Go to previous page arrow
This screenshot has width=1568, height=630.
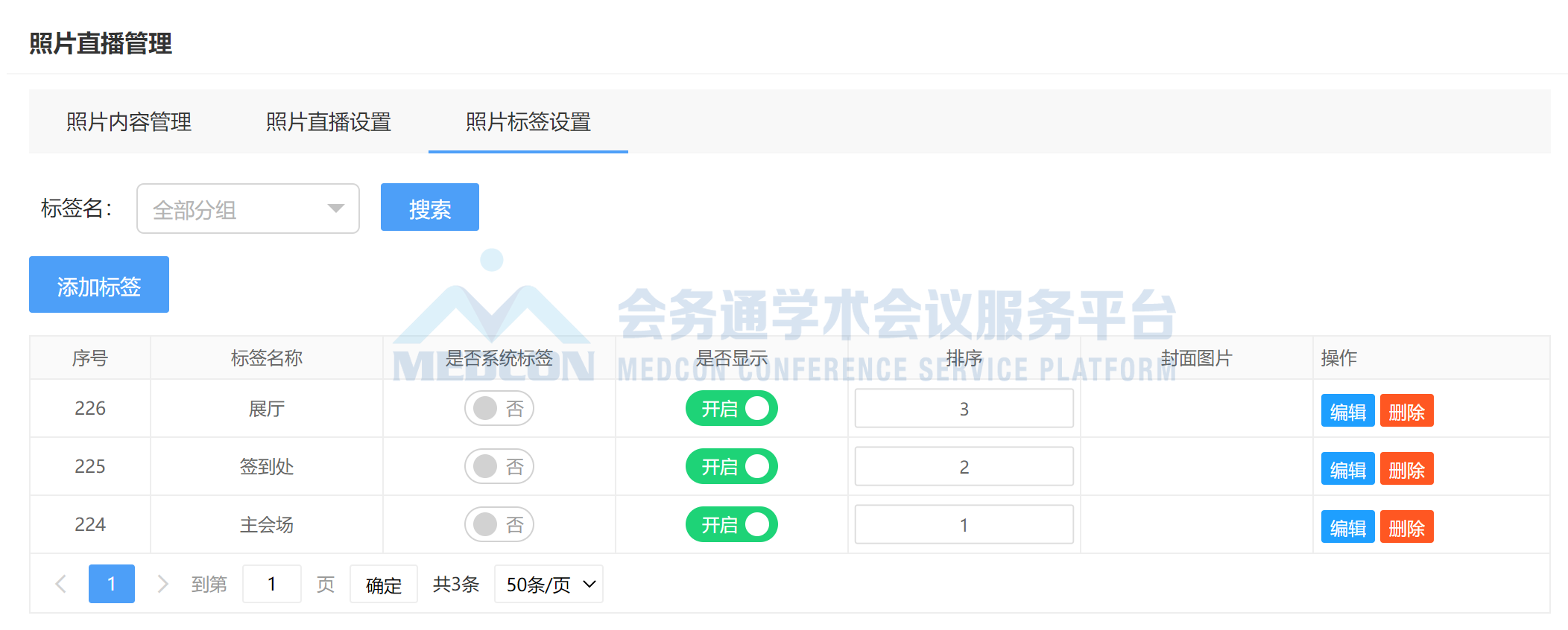click(x=62, y=584)
